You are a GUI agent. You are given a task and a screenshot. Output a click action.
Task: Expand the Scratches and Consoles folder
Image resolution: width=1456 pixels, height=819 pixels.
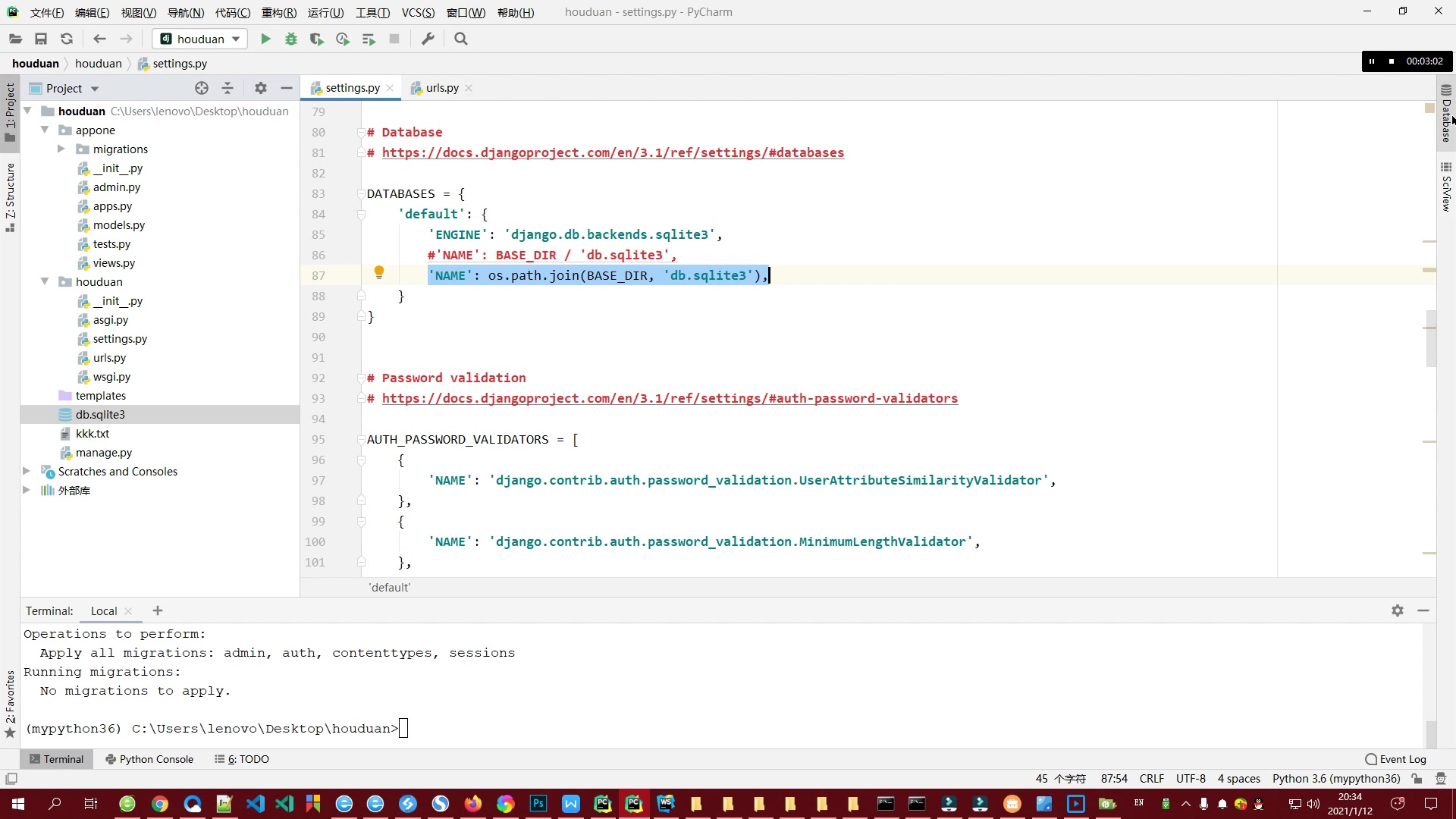(x=27, y=471)
